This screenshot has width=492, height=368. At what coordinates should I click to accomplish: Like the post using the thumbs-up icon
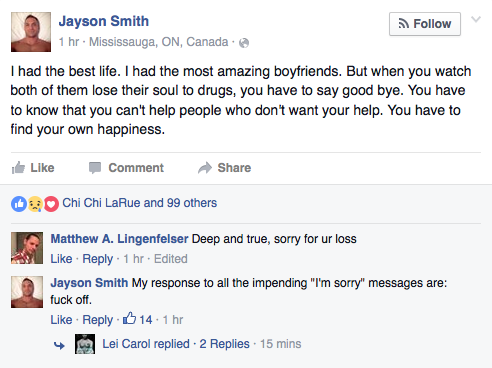18,168
